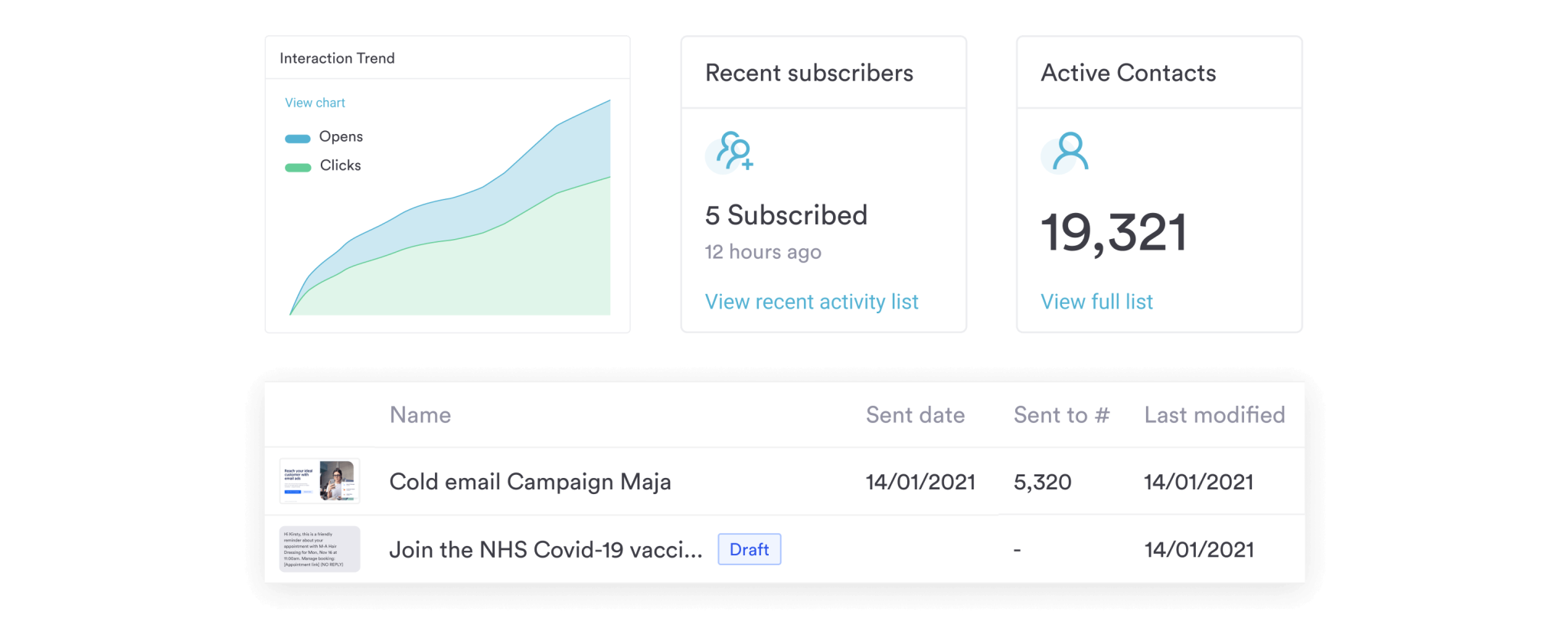Open the View chart link

(315, 103)
